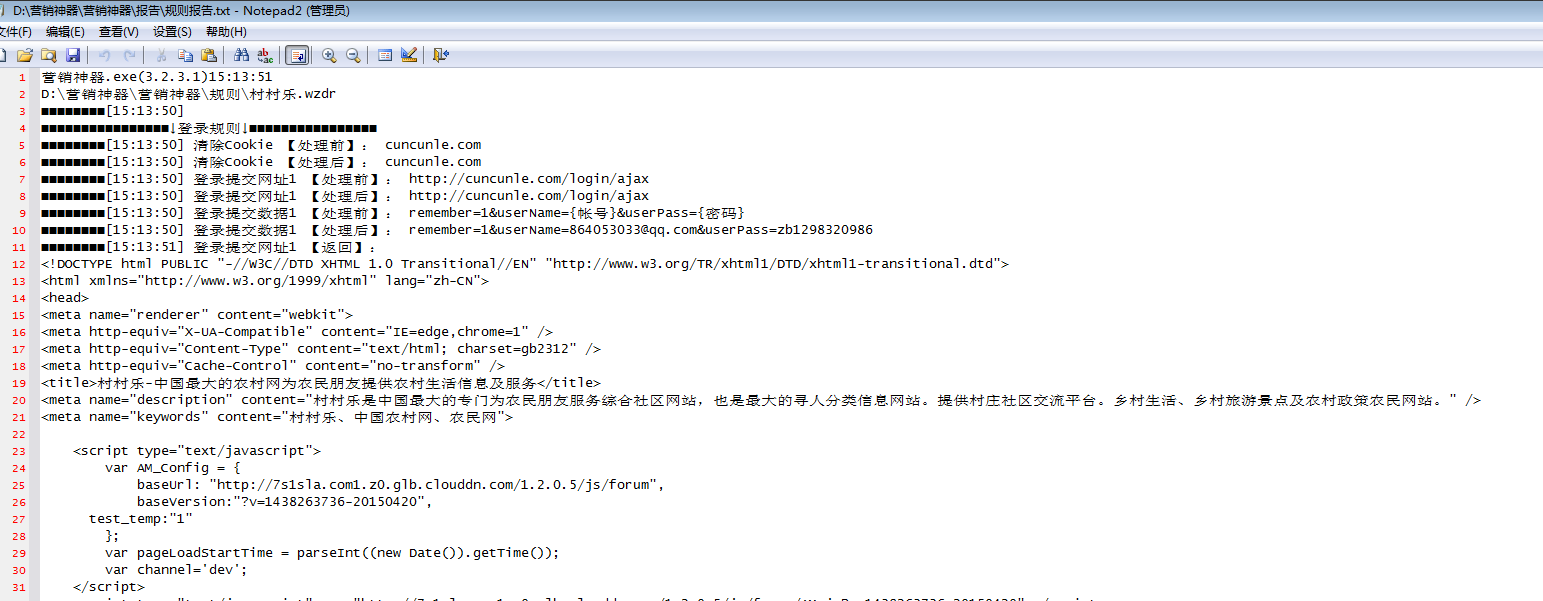
Task: Open the 文件(F) menu
Action: coord(14,32)
